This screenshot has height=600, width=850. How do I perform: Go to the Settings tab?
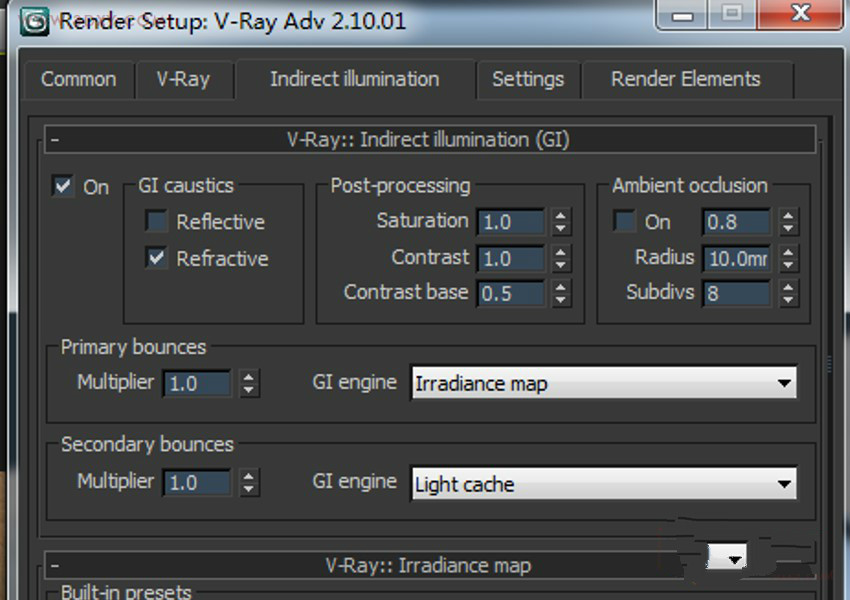click(x=528, y=79)
